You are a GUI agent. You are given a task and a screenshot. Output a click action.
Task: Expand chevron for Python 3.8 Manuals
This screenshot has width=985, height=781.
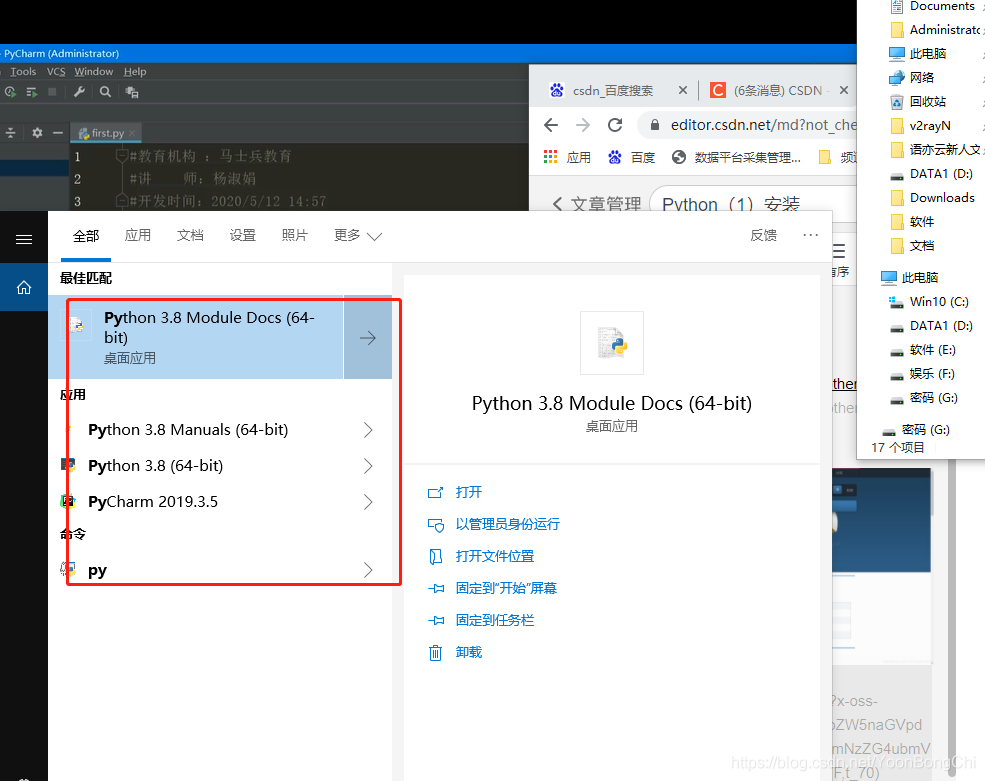tap(368, 430)
